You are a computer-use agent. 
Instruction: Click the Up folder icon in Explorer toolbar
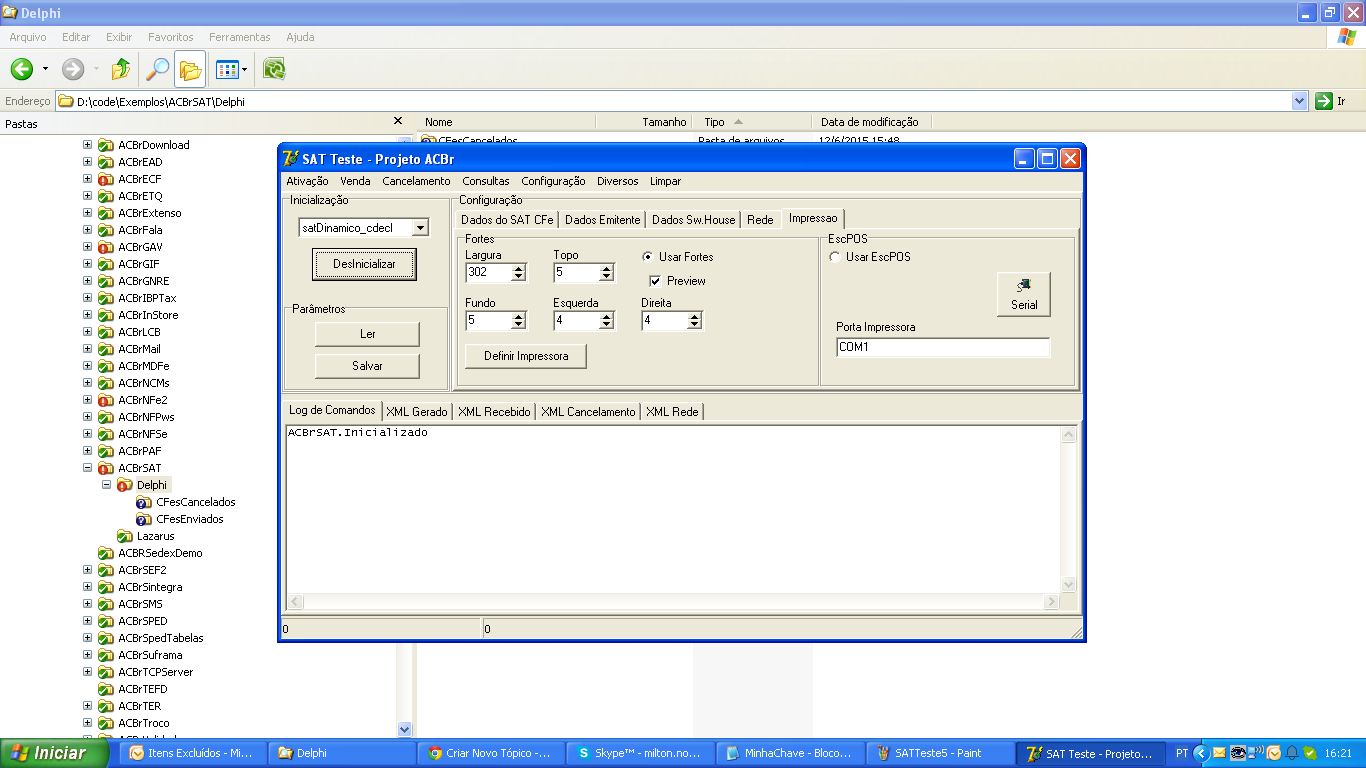(121, 69)
